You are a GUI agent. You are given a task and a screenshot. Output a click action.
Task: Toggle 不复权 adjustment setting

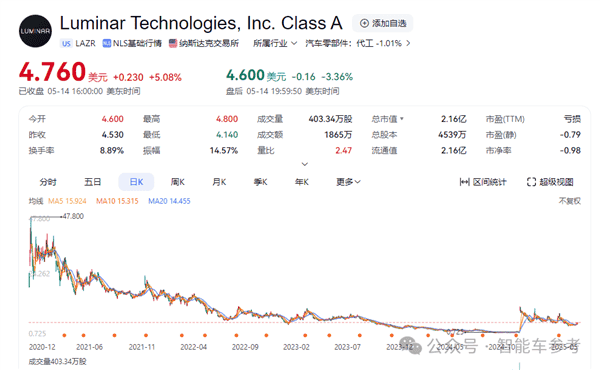570,201
